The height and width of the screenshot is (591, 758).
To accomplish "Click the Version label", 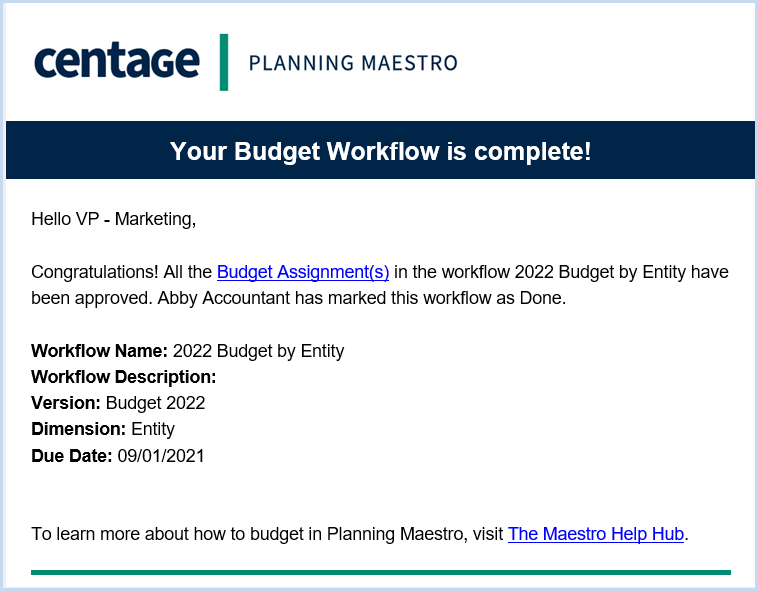I will (x=66, y=403).
